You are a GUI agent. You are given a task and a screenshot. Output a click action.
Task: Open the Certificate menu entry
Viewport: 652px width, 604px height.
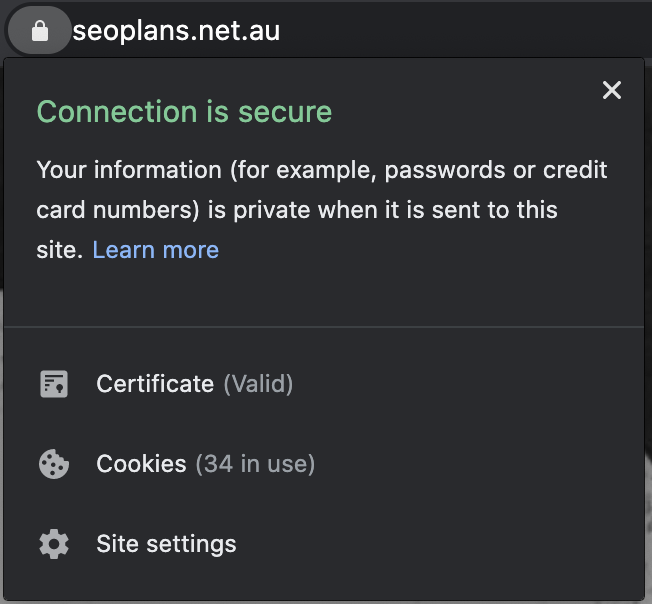324,384
